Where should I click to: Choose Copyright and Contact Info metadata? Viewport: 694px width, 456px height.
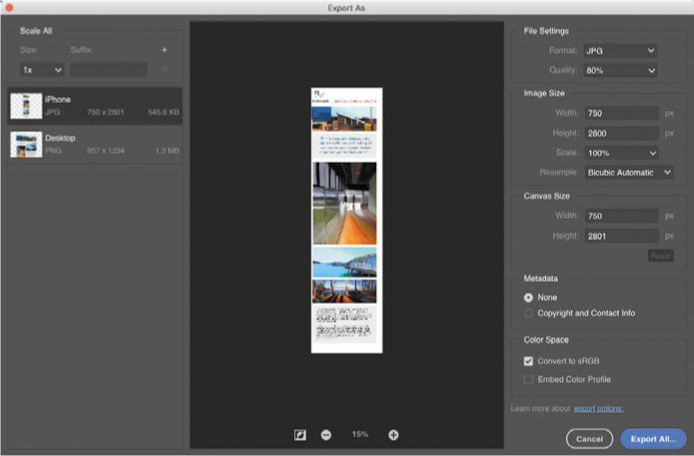tap(529, 313)
